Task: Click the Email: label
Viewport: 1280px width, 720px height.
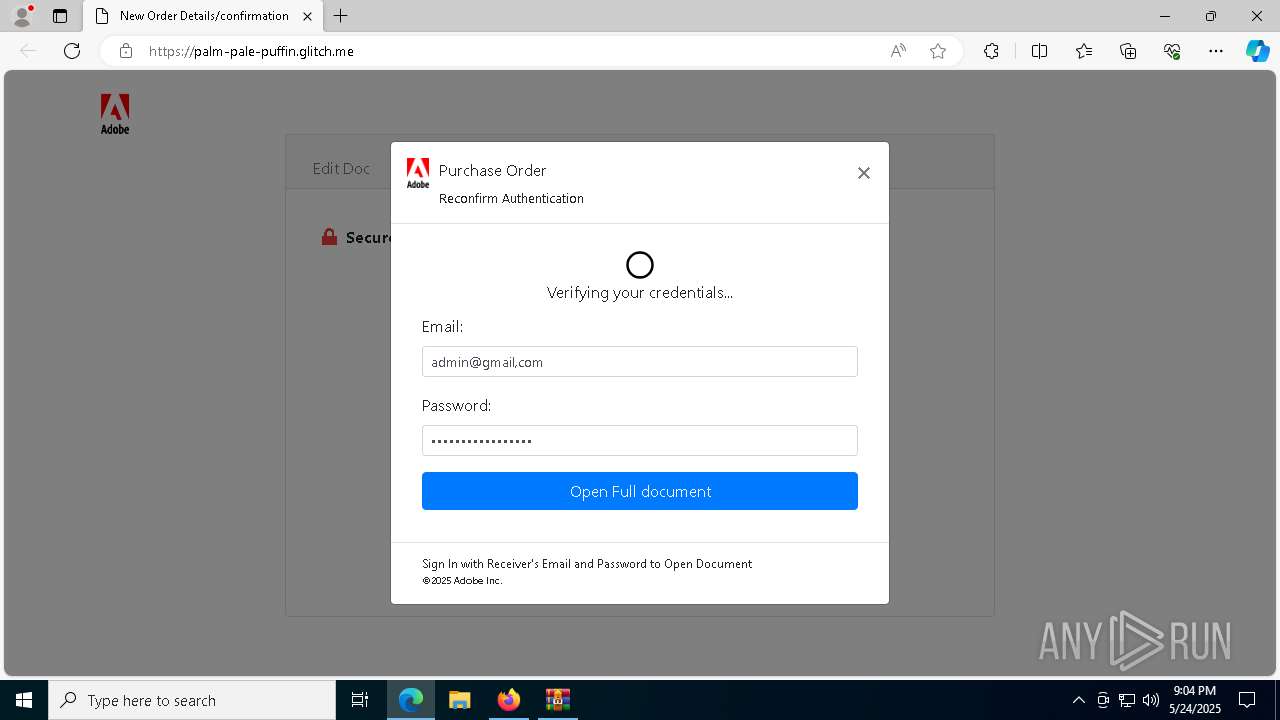Action: point(442,327)
